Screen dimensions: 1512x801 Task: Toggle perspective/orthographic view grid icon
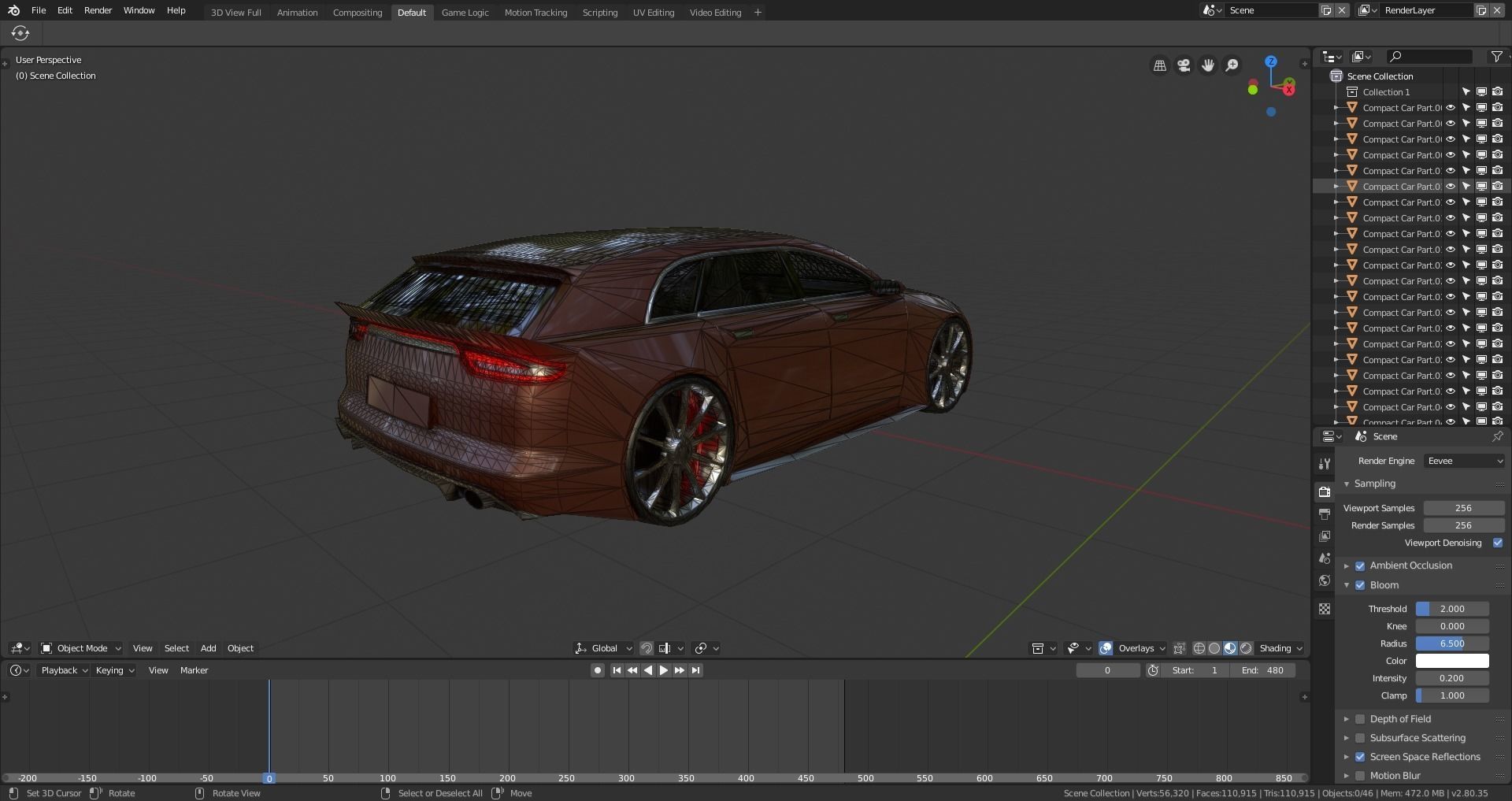1160,65
